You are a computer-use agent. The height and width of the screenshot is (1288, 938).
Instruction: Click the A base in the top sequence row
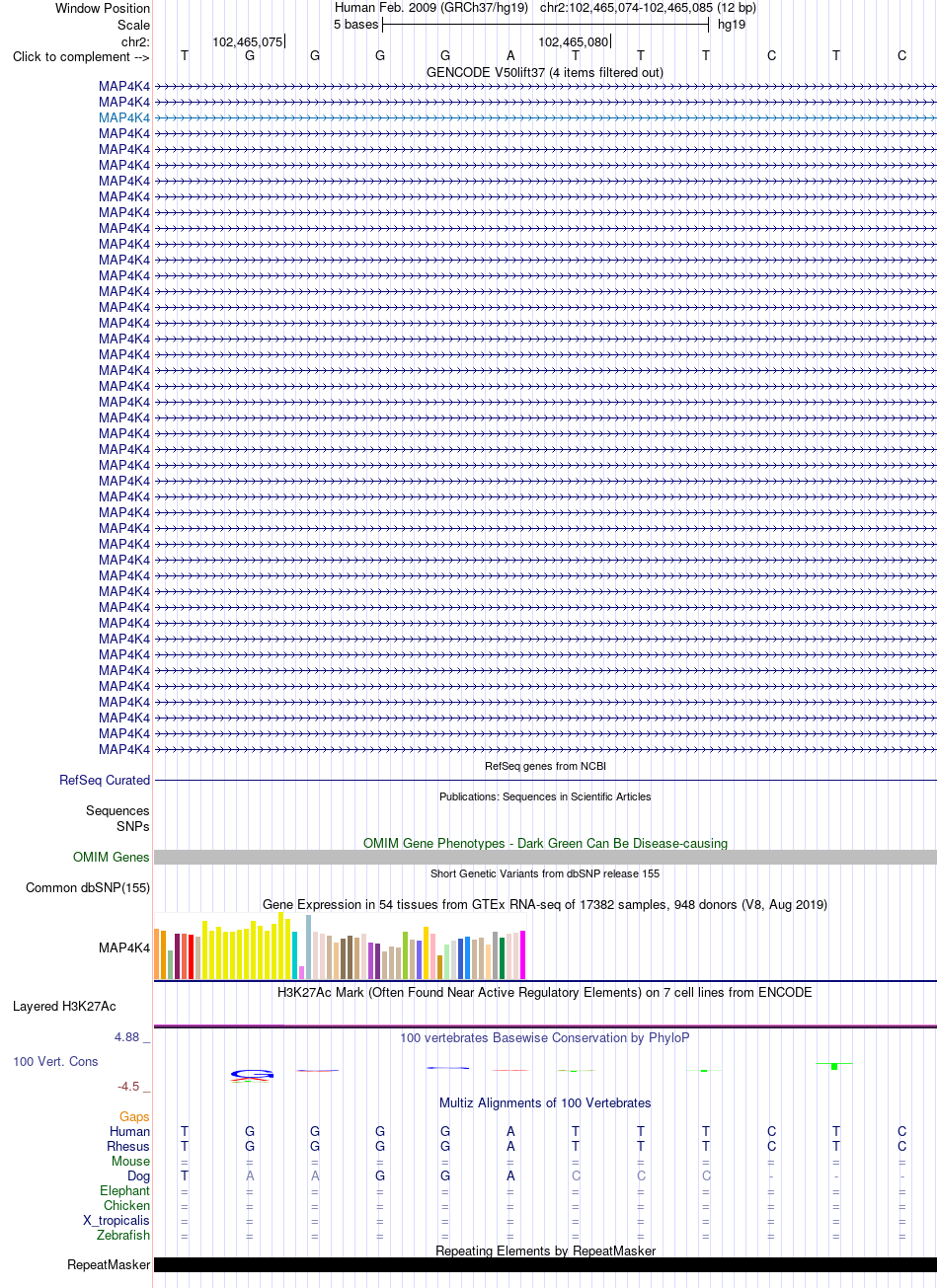click(x=510, y=56)
